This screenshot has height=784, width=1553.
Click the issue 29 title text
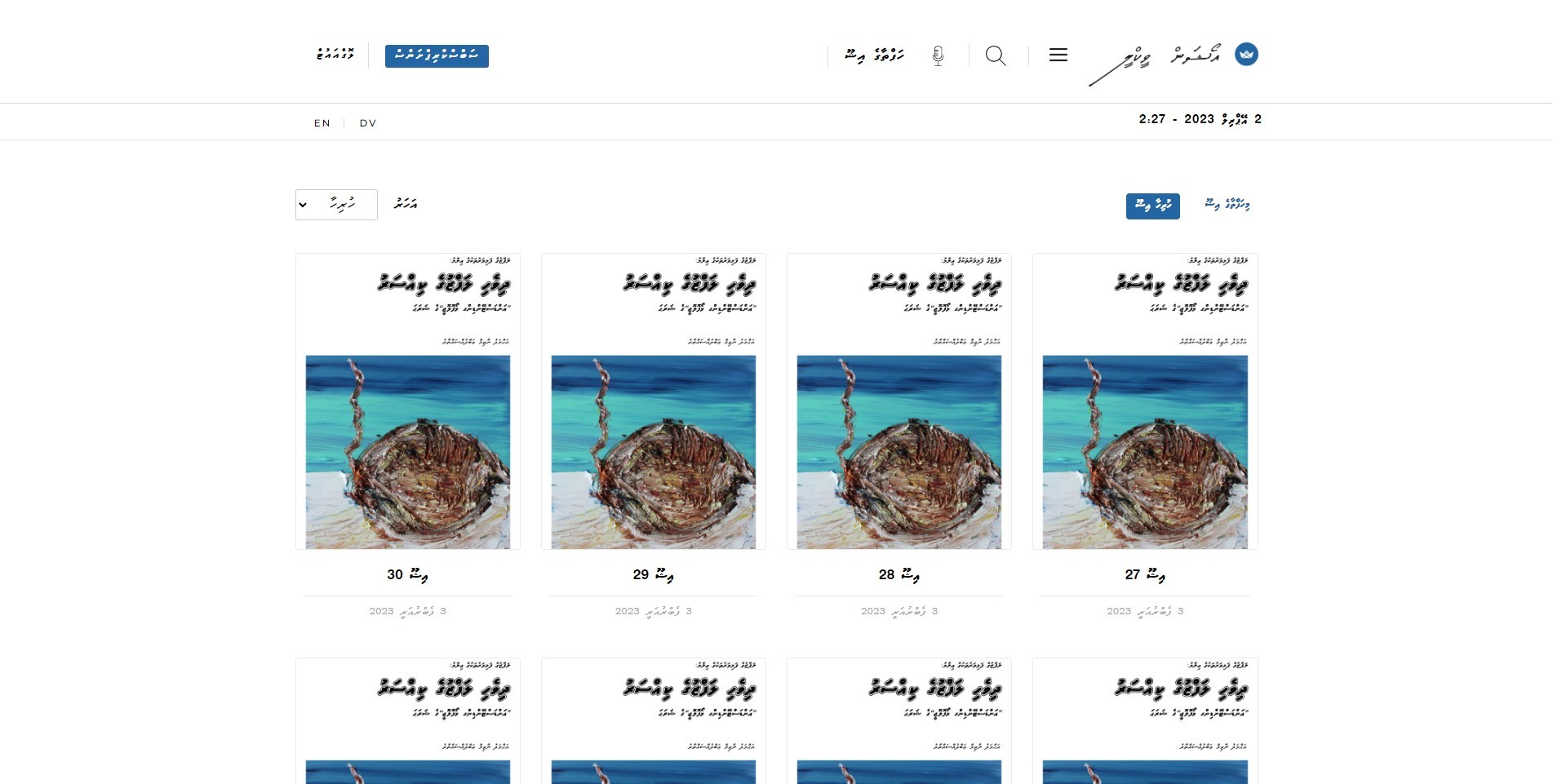click(653, 575)
